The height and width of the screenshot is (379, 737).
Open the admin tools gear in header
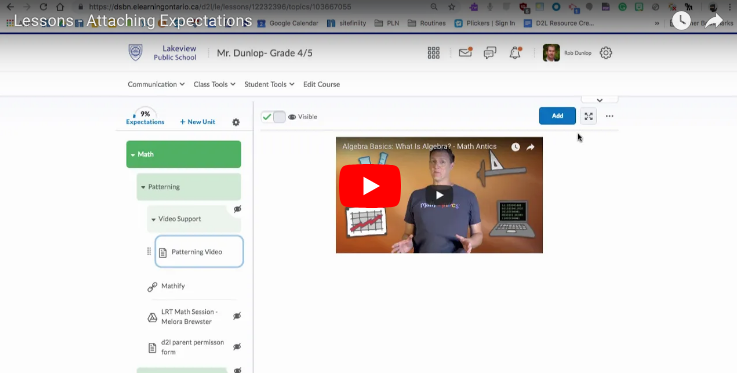coord(606,53)
